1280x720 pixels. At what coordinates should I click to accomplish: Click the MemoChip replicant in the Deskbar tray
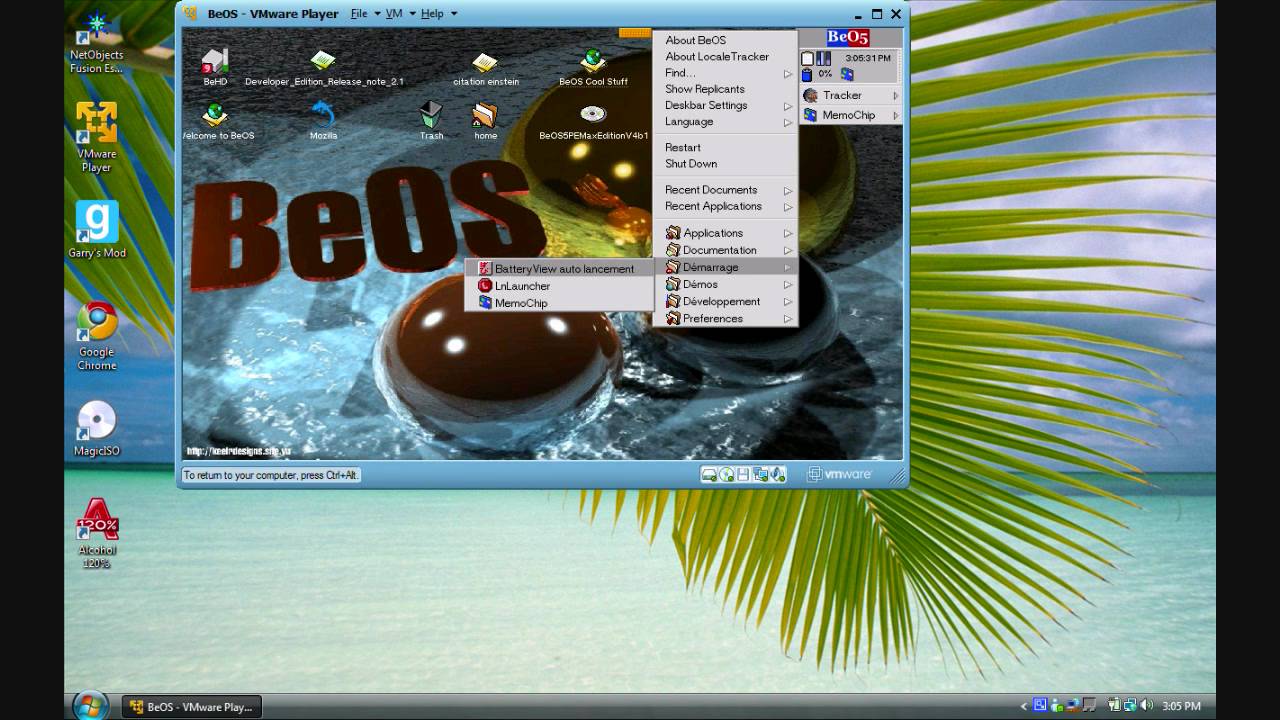pos(847,74)
